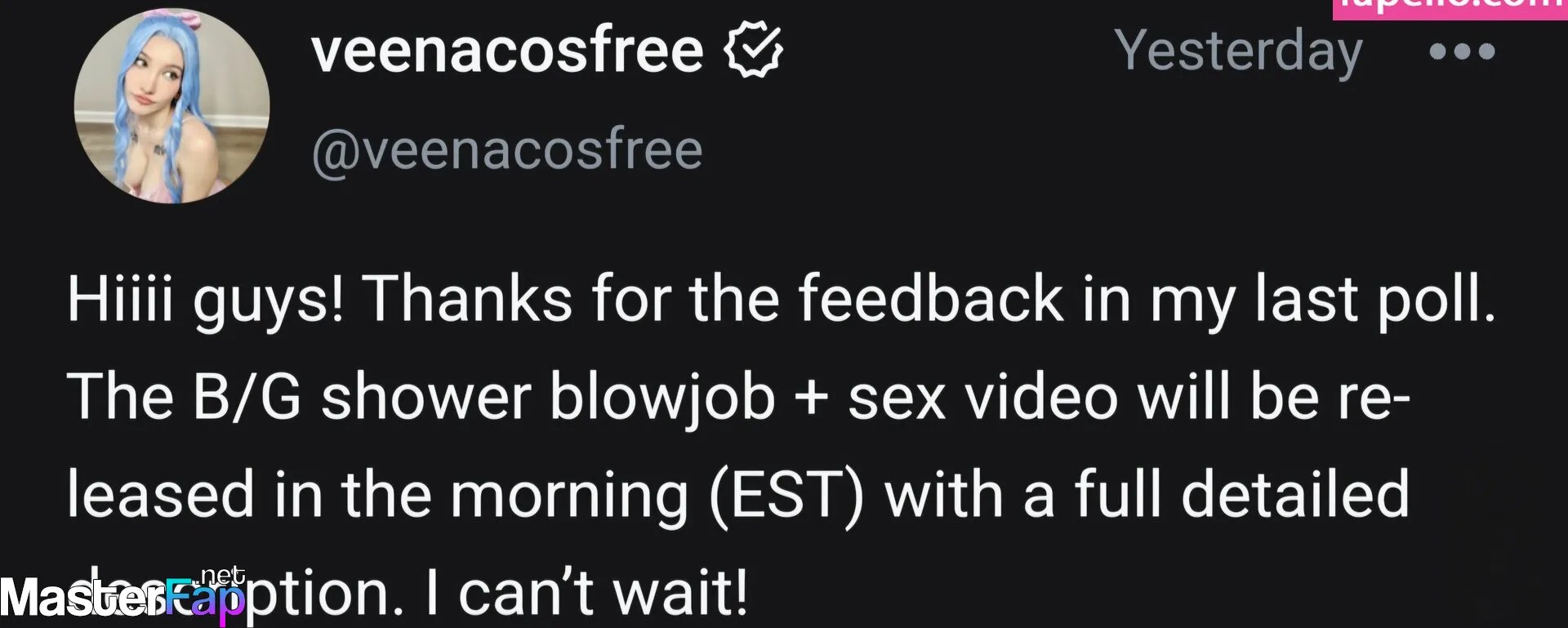The width and height of the screenshot is (1568, 628).
Task: Click the white Master portion of the logo
Action: (82, 598)
